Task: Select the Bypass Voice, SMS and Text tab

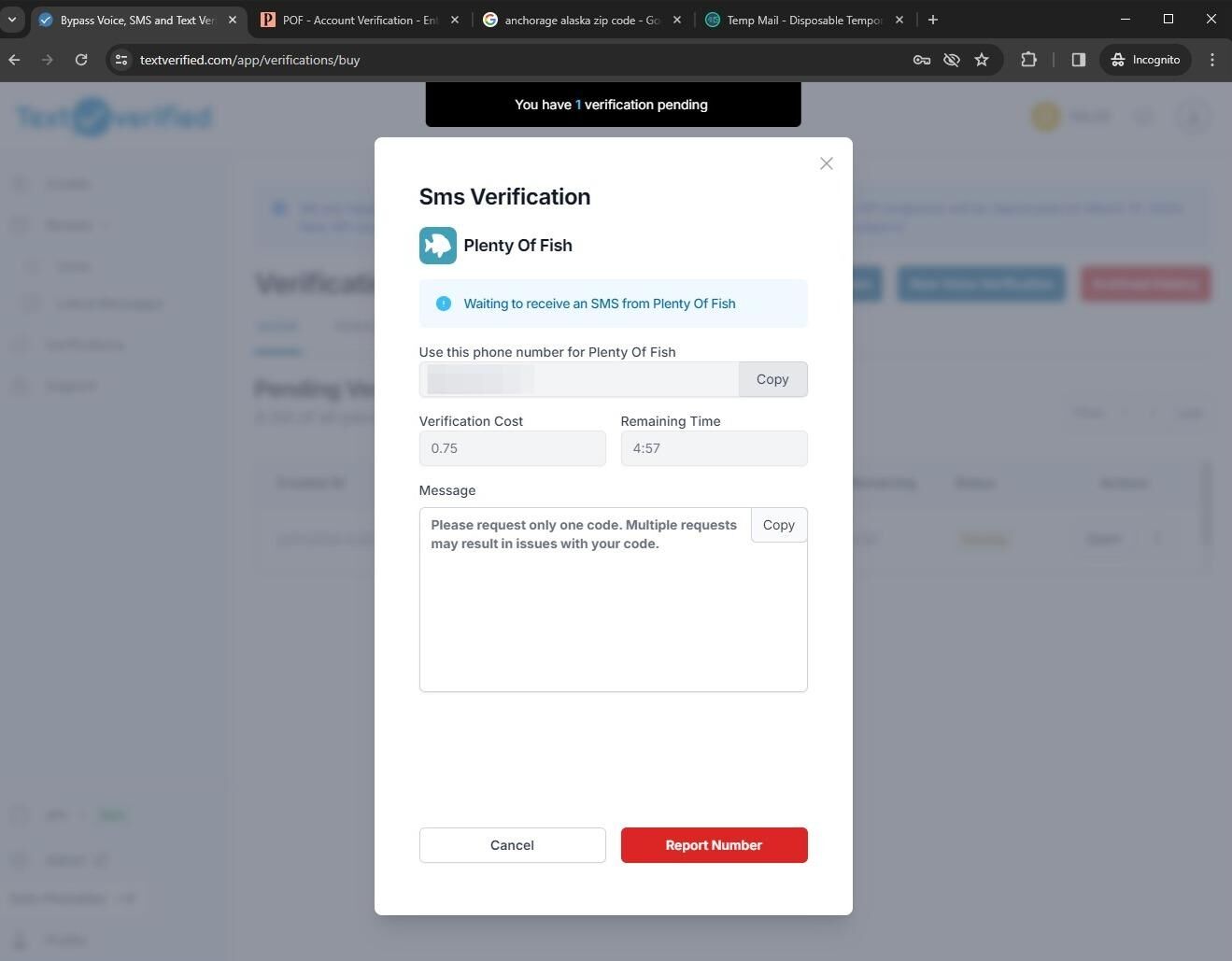Action: [137, 20]
